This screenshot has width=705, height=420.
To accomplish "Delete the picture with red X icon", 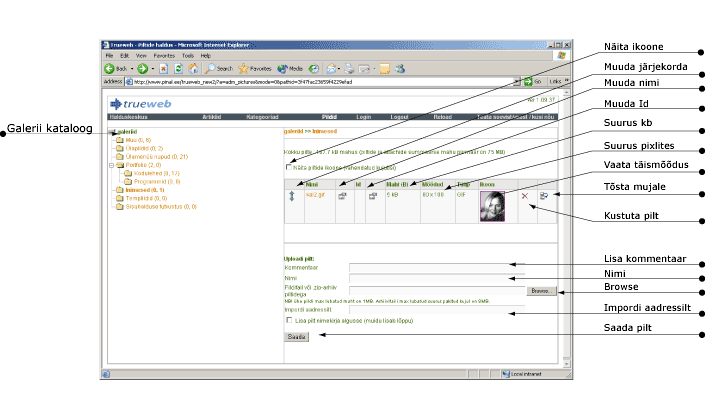I will [524, 196].
